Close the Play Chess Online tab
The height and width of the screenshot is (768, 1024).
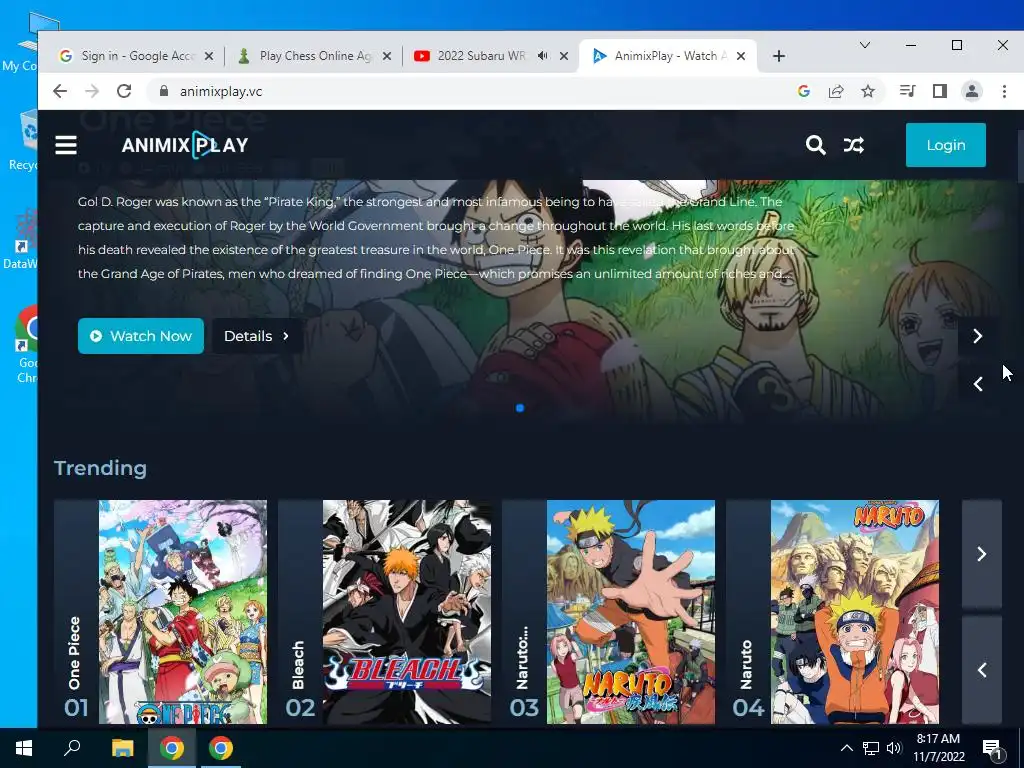click(387, 56)
